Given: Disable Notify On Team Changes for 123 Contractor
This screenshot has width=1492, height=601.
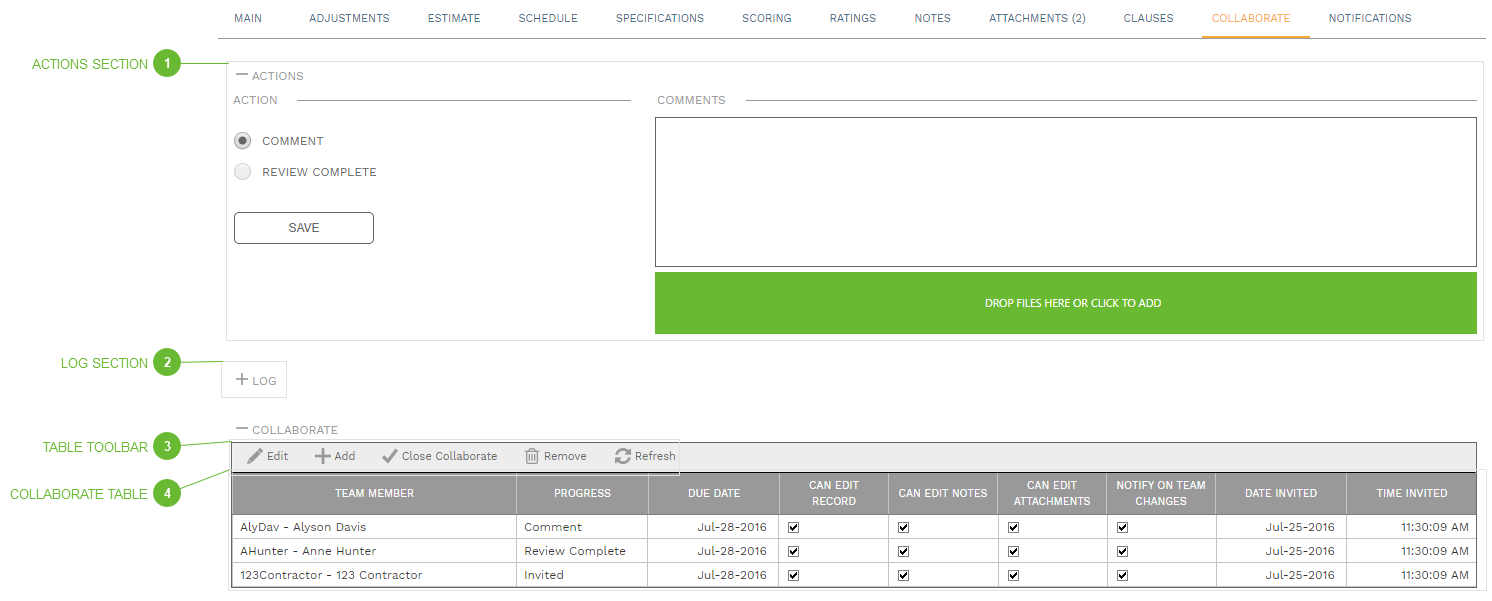Looking at the screenshot, I should [1122, 575].
